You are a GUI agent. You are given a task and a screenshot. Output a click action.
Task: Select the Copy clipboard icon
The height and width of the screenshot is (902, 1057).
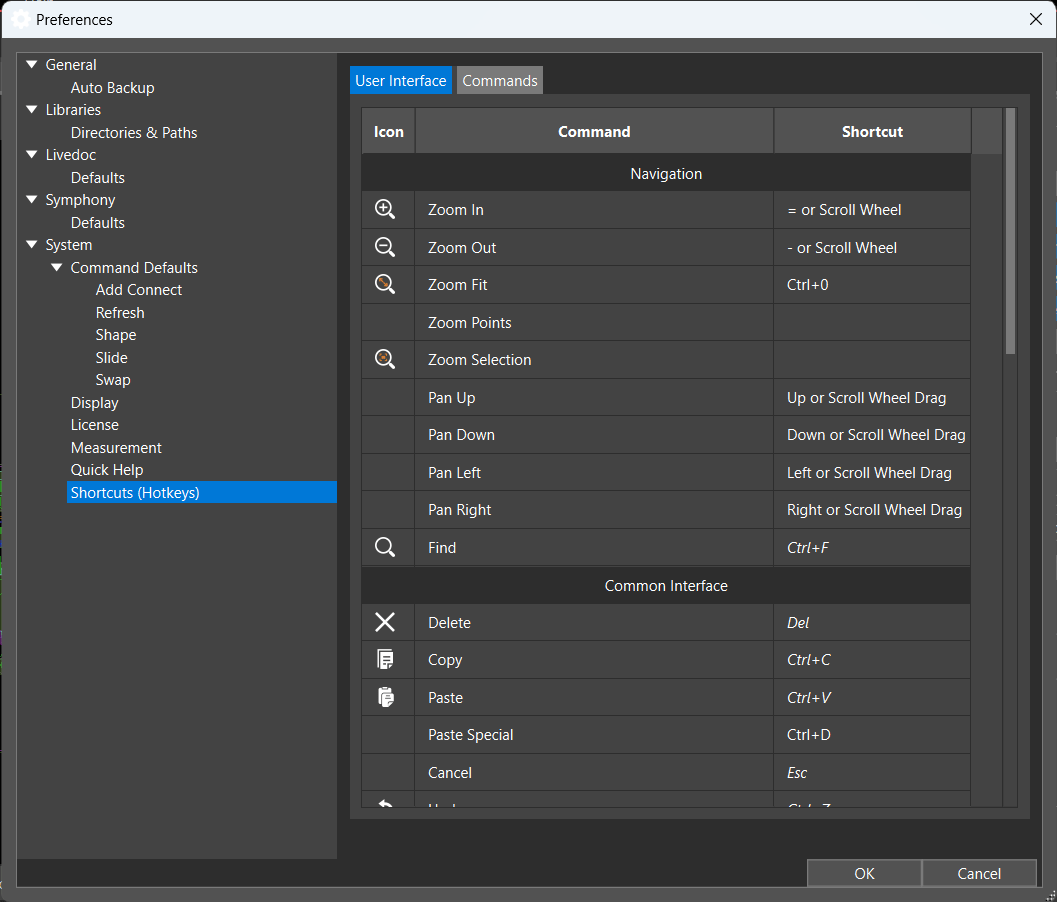[x=388, y=659]
